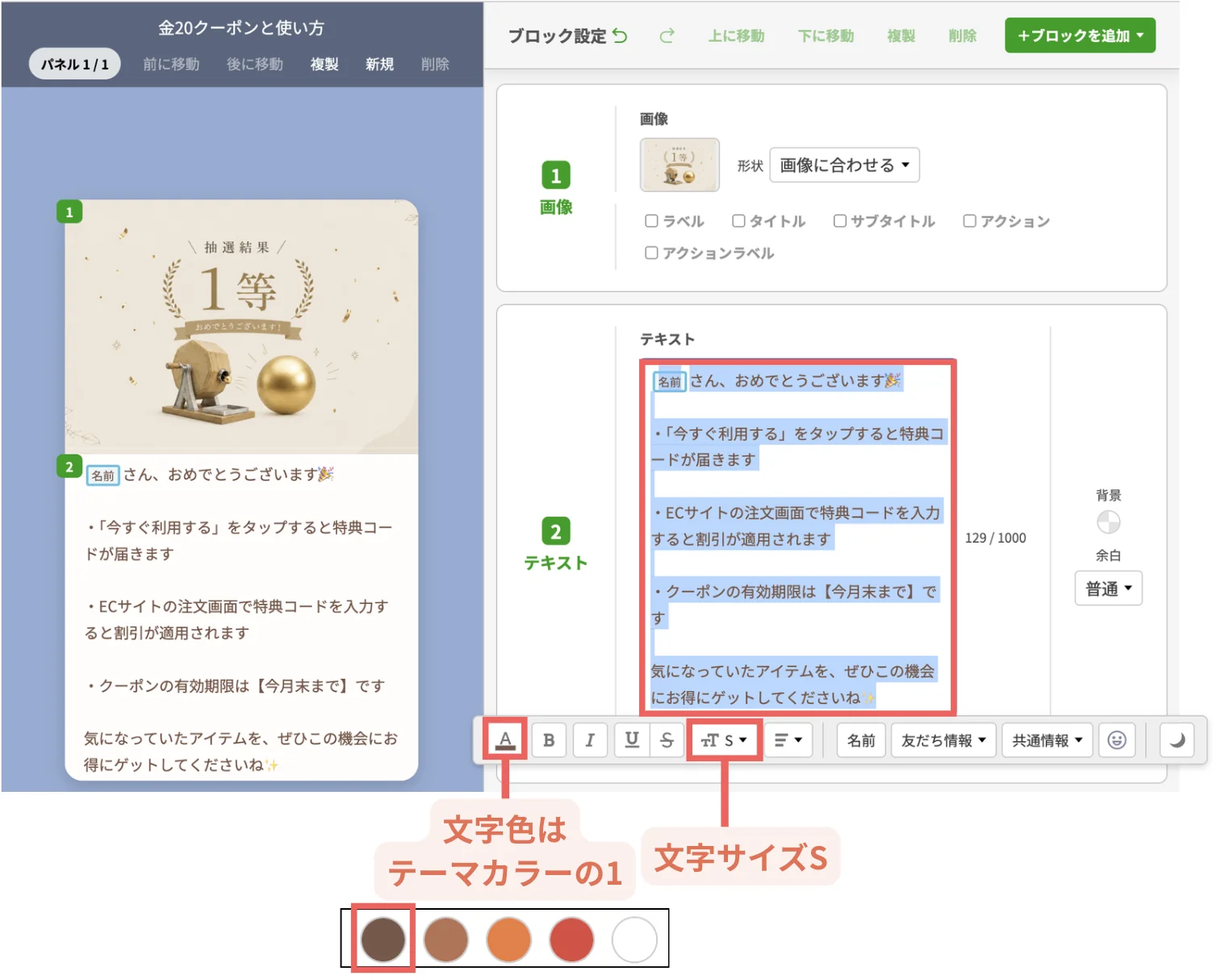Insert the 名前 variable from toolbar
The height and width of the screenshot is (980, 1217).
[x=861, y=740]
